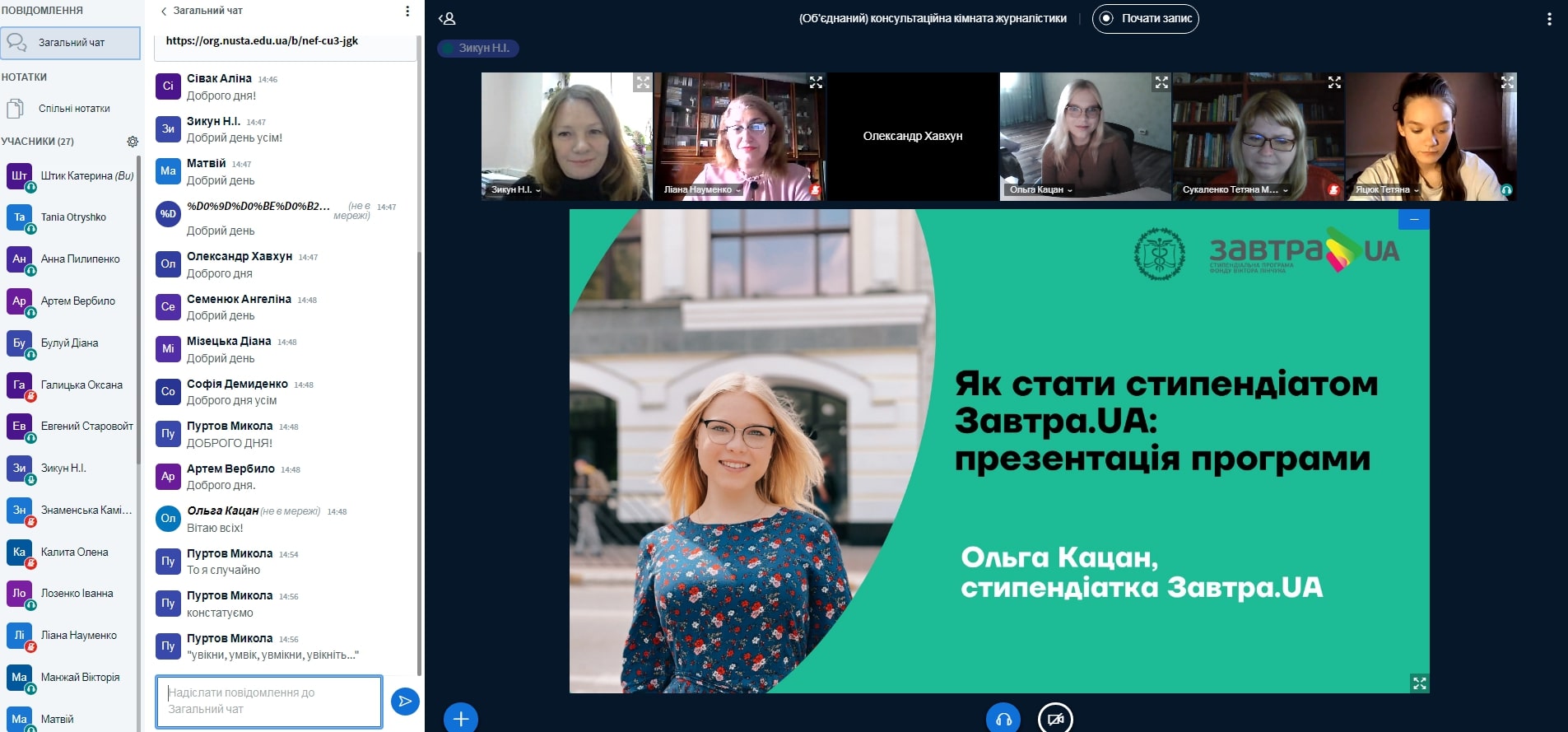The image size is (1568, 732).
Task: Click the Ta avatar of Tania Otryshko
Action: (19, 217)
